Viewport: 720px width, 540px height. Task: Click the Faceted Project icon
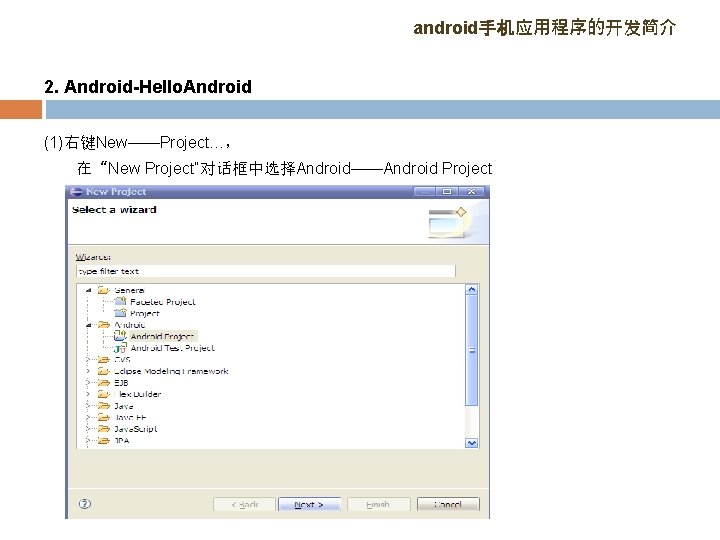point(120,301)
